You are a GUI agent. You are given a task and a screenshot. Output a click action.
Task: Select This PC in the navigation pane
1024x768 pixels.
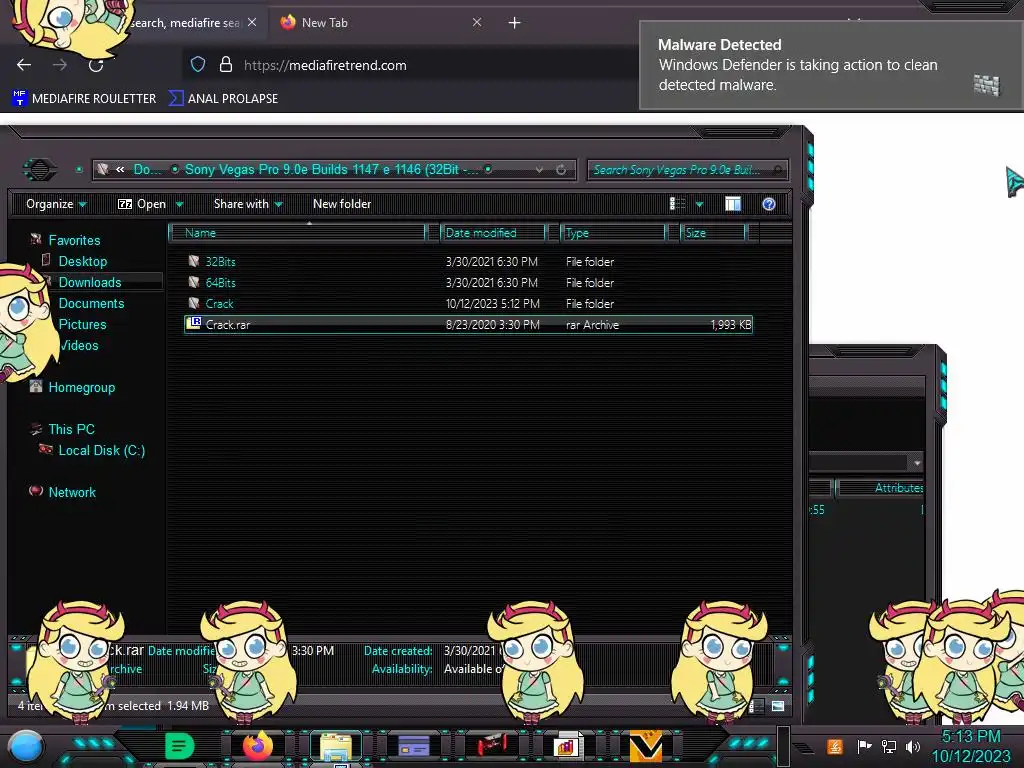coord(63,429)
